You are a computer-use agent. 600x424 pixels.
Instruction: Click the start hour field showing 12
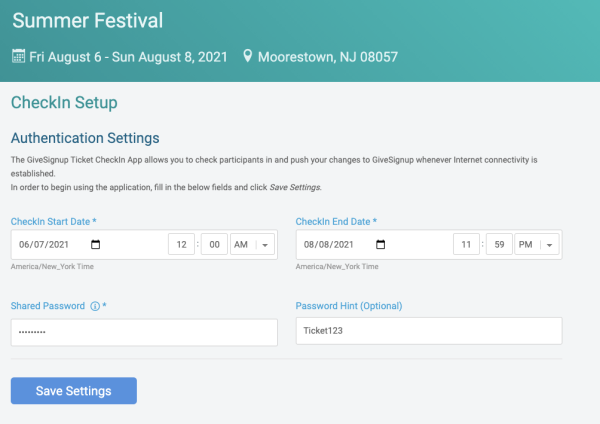[x=181, y=244]
